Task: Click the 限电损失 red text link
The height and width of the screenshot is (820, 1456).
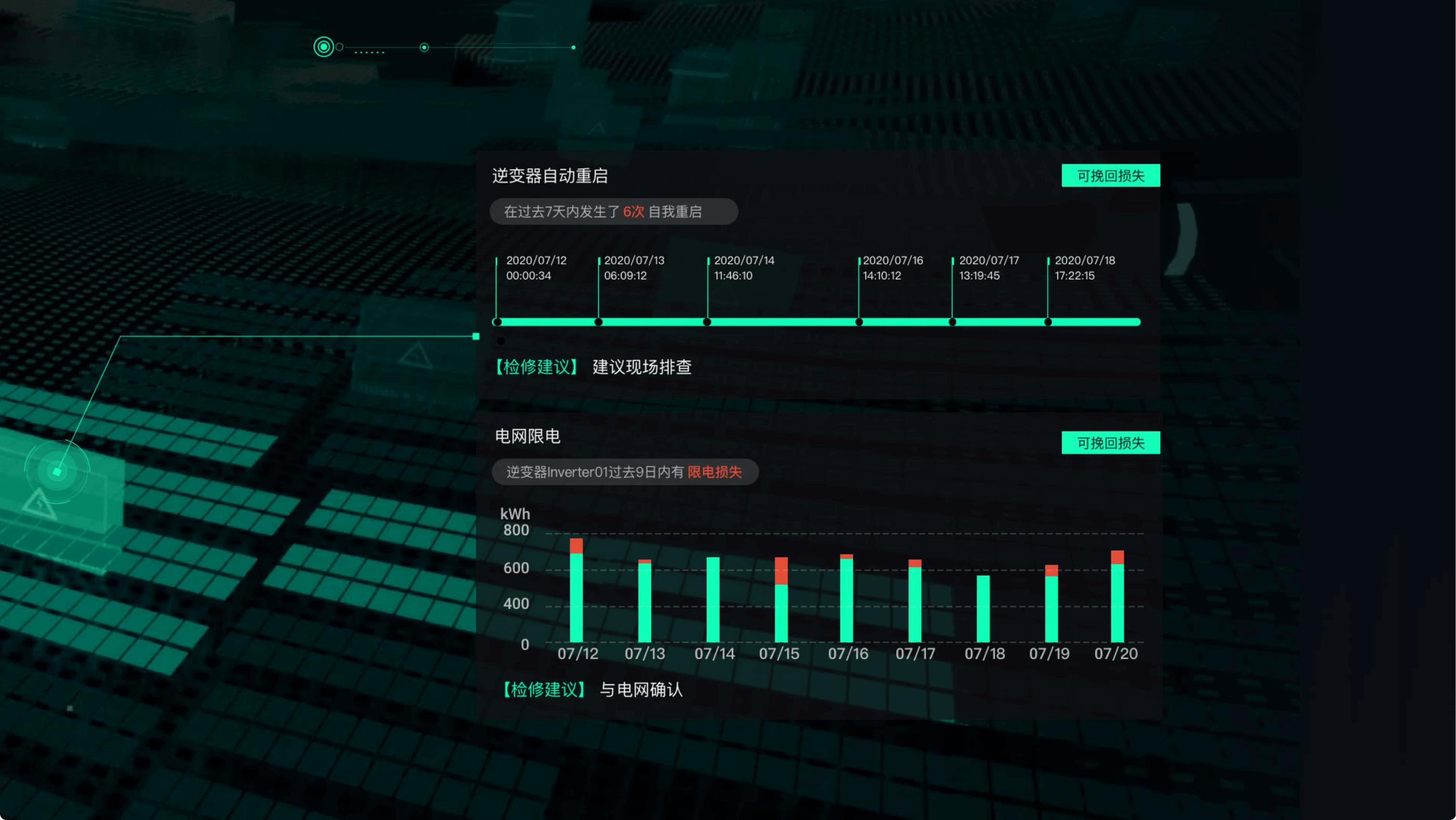Action: [714, 472]
